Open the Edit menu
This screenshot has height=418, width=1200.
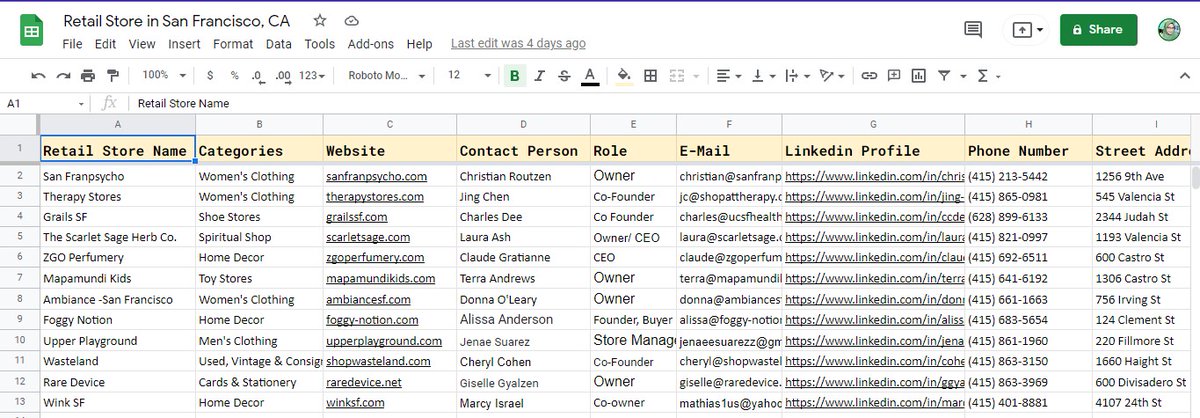point(105,44)
